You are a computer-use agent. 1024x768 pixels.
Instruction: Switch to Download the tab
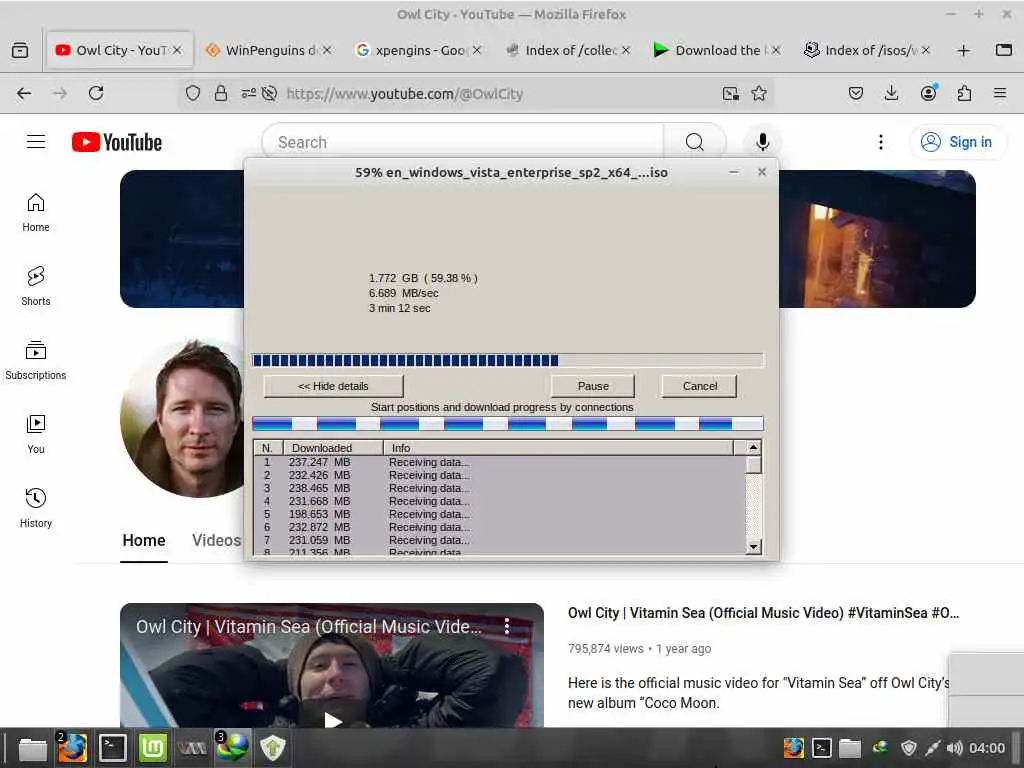point(717,50)
